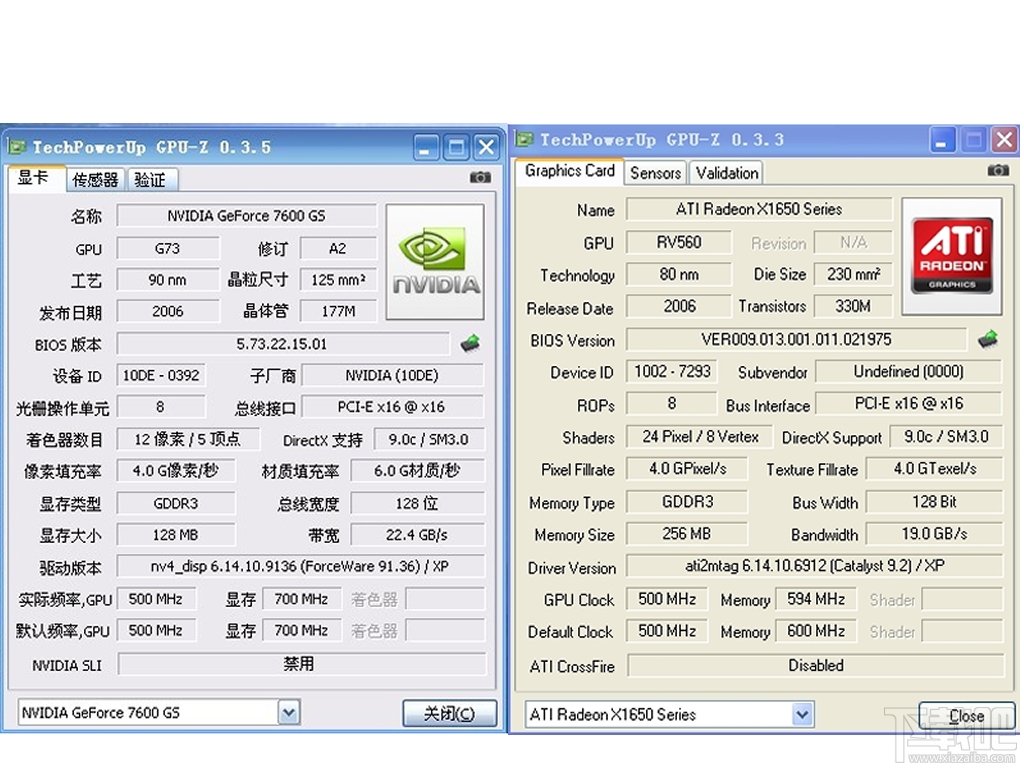Click shaders value 12 像素 / 5 顶点
The image size is (1024, 768).
pos(188,440)
